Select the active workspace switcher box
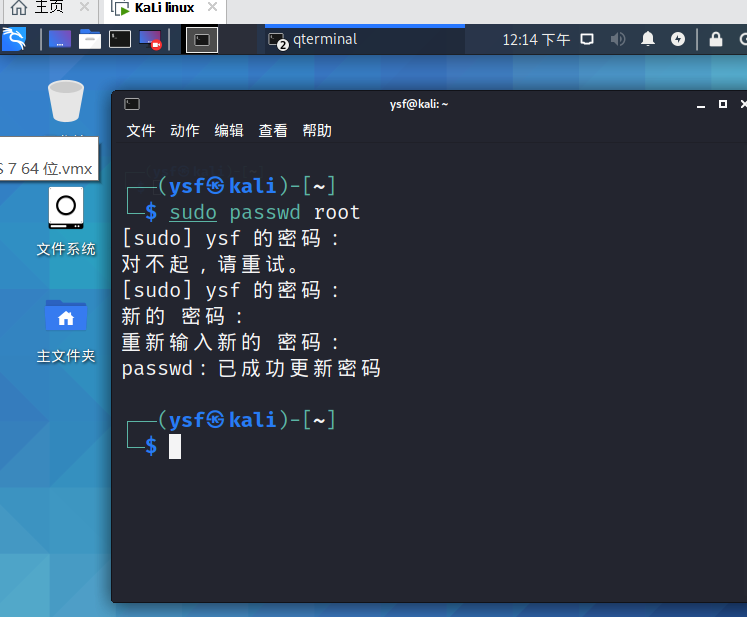 202,40
